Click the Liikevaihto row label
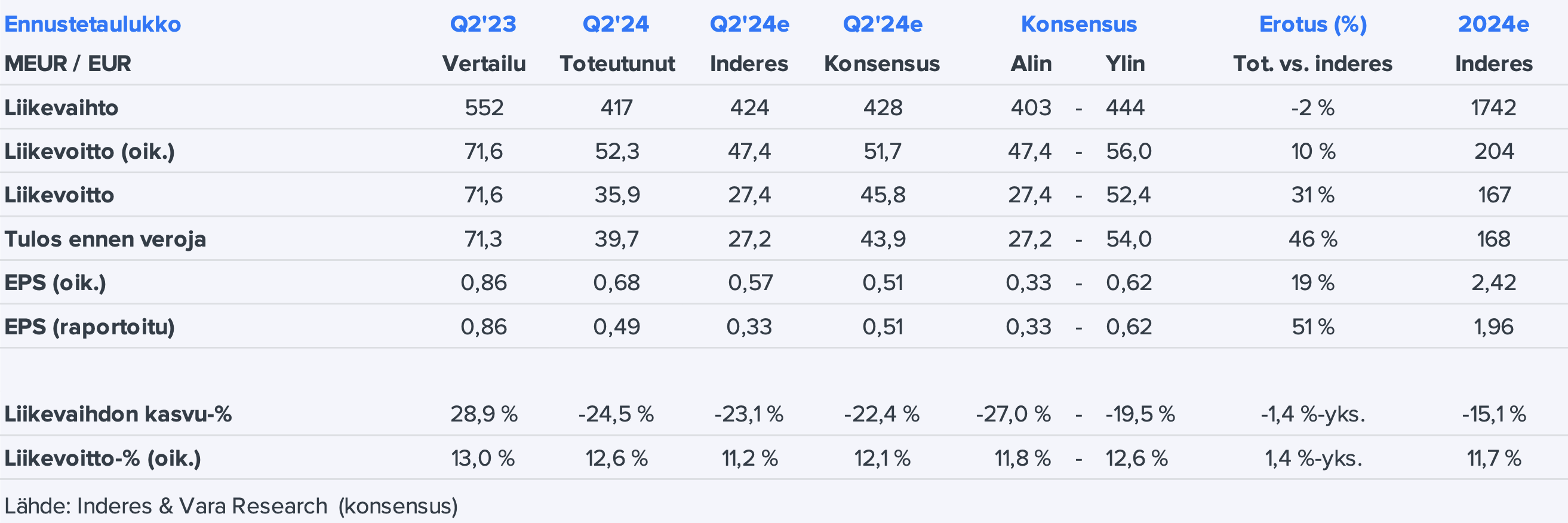This screenshot has height=523, width=1568. click(62, 108)
